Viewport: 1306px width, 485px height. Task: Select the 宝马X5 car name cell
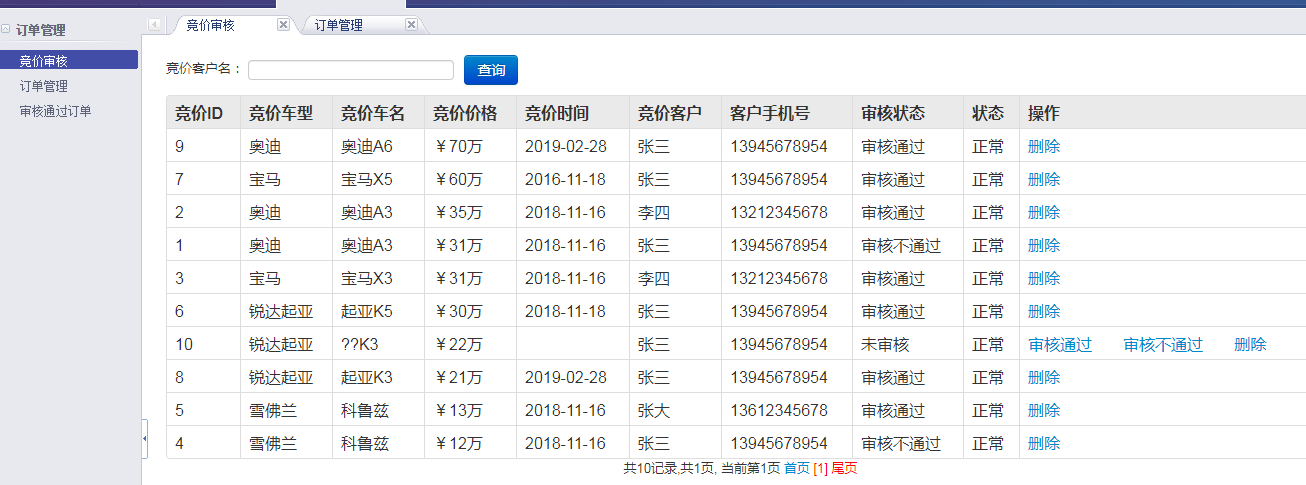click(x=378, y=180)
